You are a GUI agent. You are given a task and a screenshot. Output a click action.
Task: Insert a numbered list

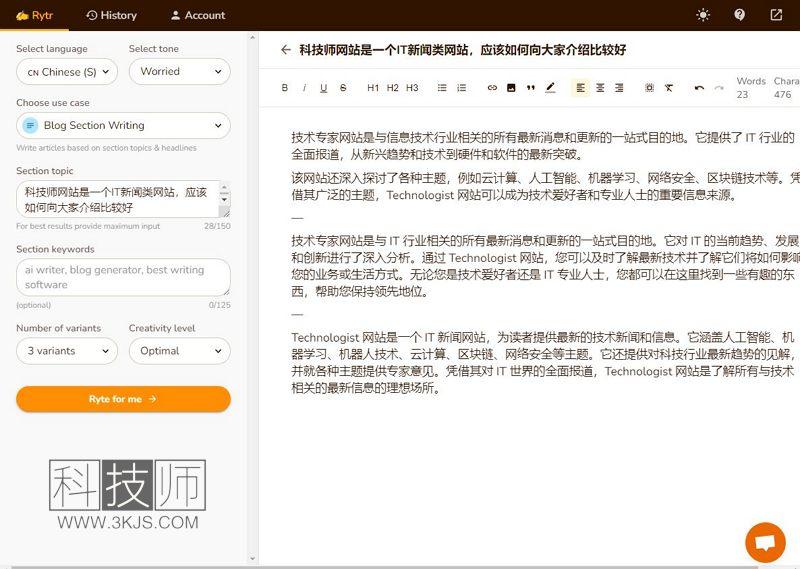coord(461,88)
